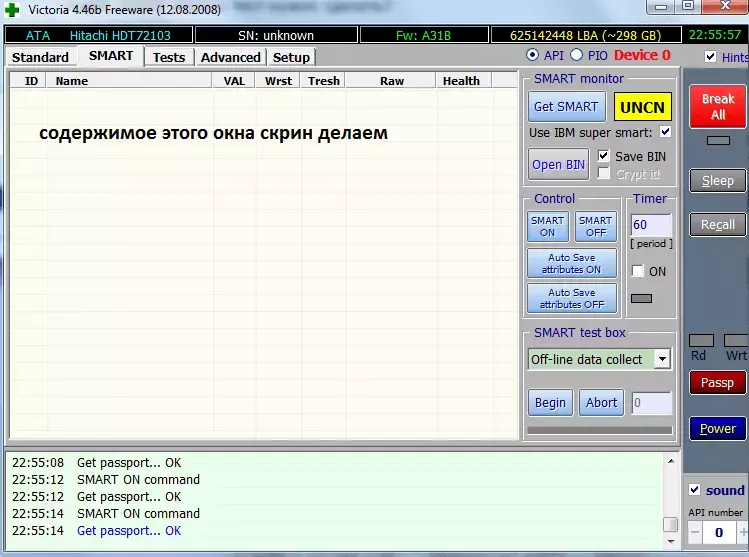749x557 pixels.
Task: Click the yellow UNCN status indicator
Action: click(x=642, y=107)
